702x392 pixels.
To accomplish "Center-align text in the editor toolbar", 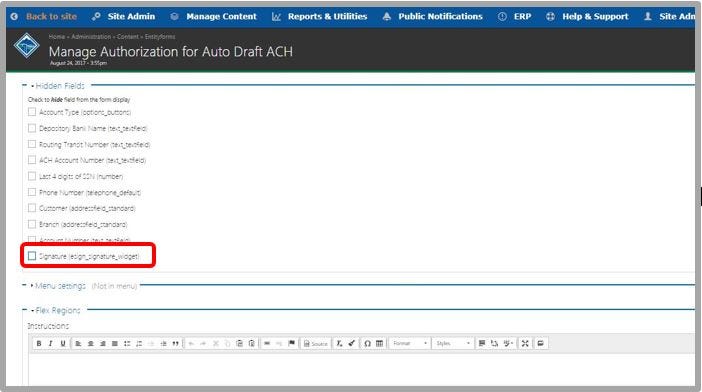I will click(x=90, y=343).
